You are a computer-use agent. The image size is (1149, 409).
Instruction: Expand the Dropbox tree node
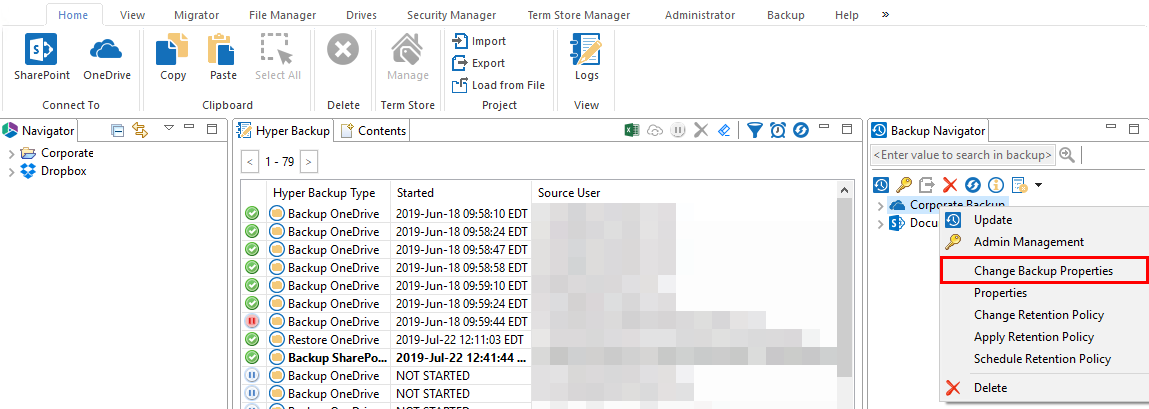click(x=11, y=172)
